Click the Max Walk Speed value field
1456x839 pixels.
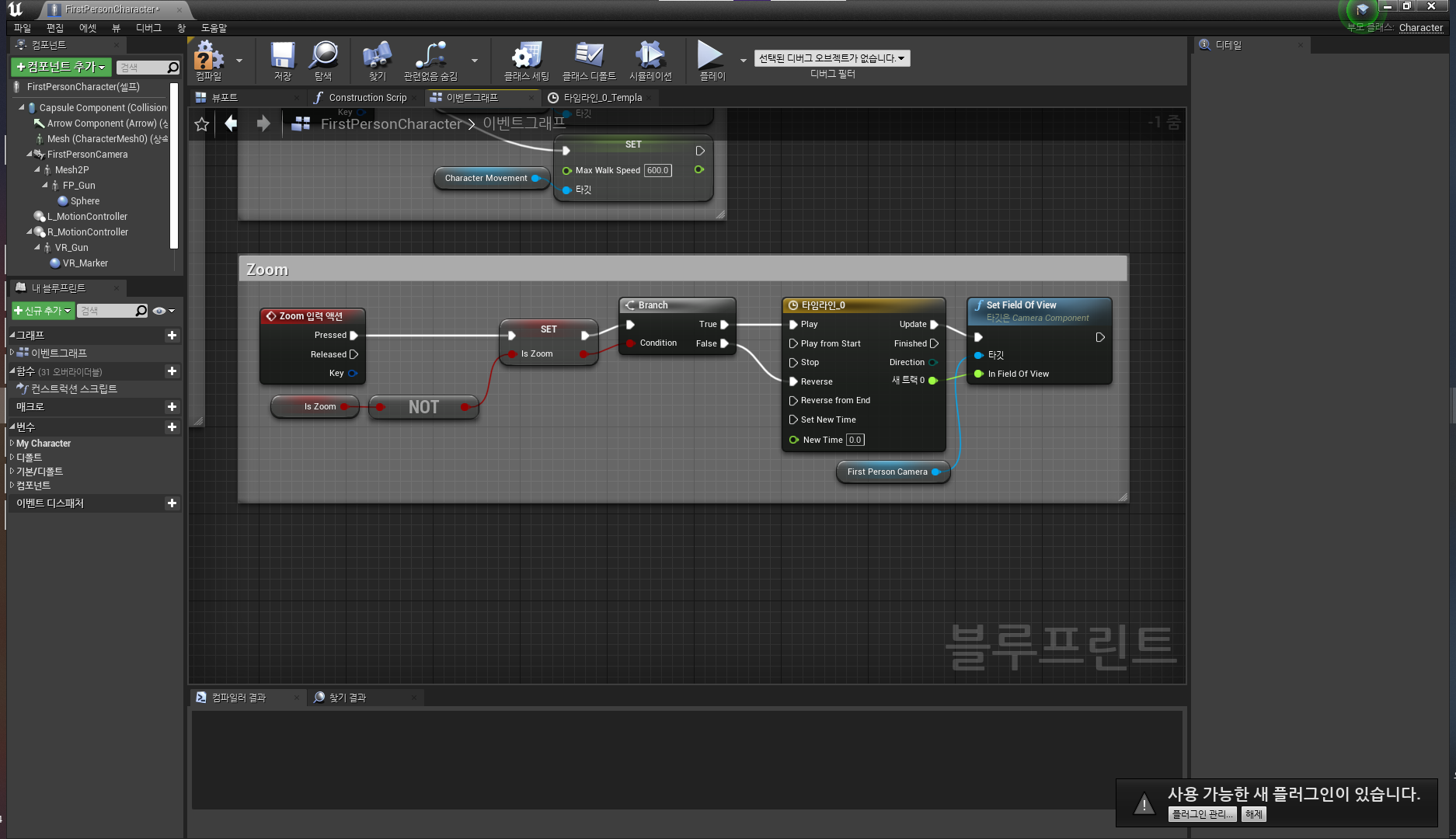[657, 170]
